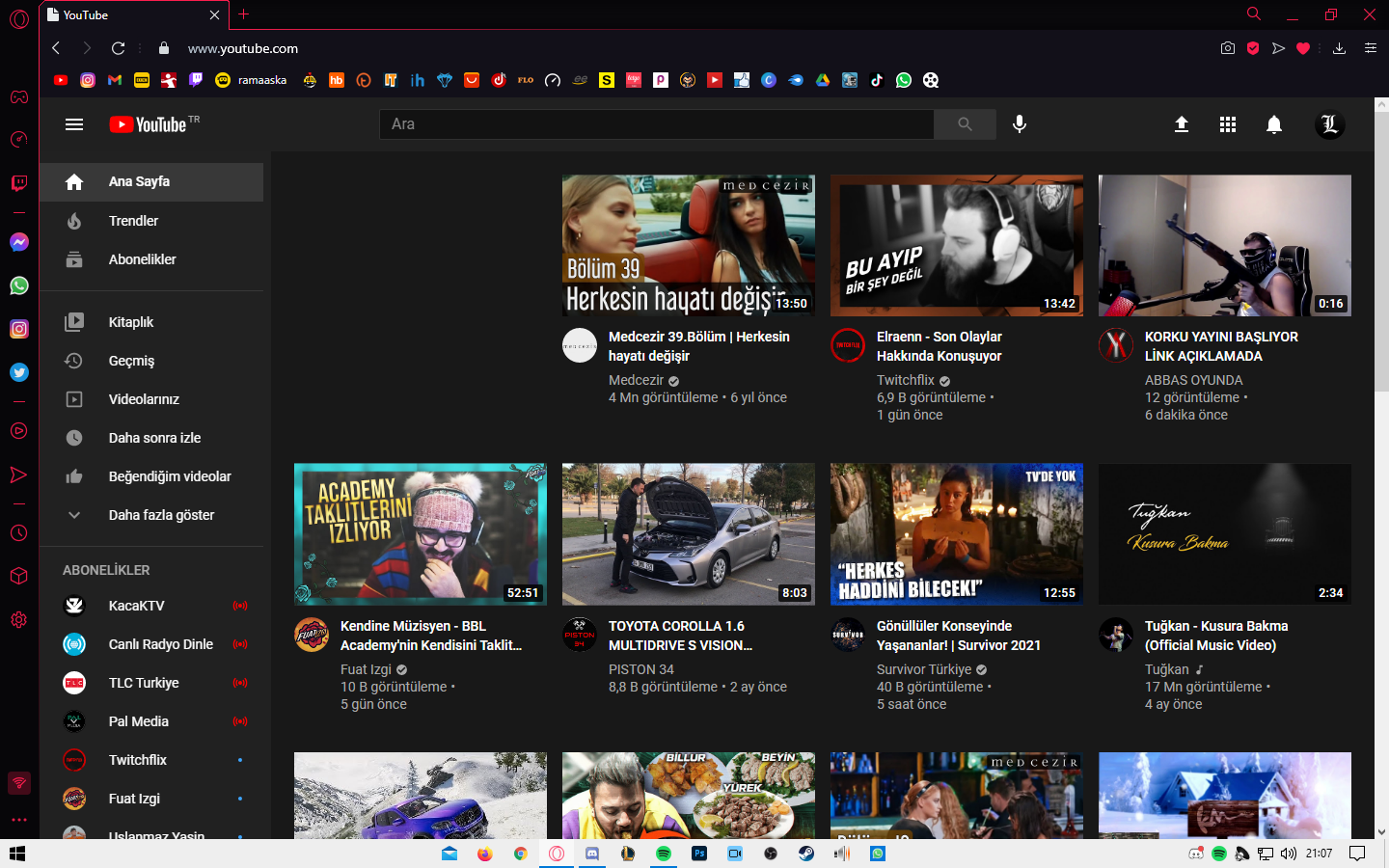The height and width of the screenshot is (868, 1389).
Task: Open the YouTube apps grid
Action: (1228, 124)
